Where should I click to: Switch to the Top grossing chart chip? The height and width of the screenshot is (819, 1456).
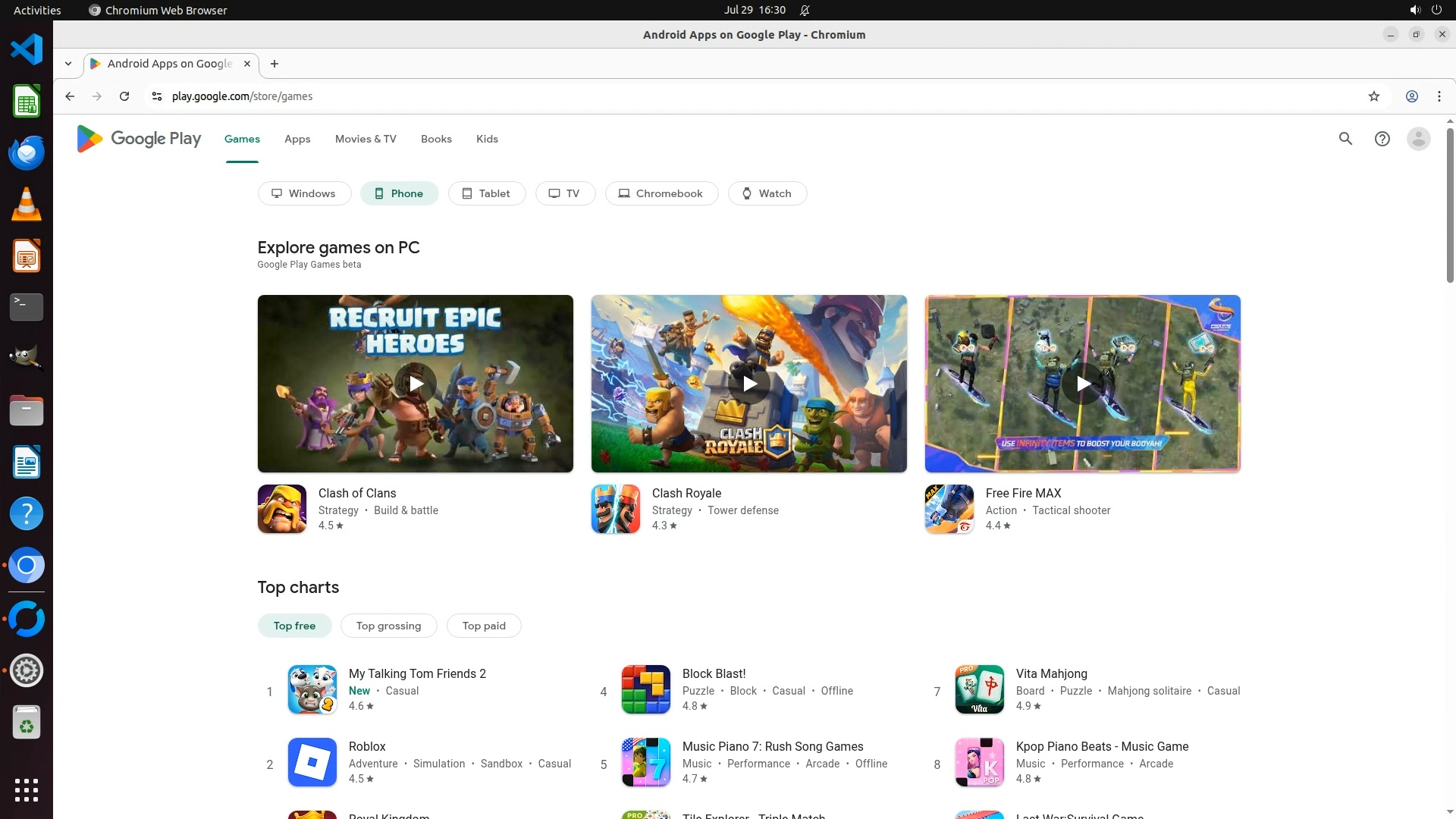[x=388, y=626]
